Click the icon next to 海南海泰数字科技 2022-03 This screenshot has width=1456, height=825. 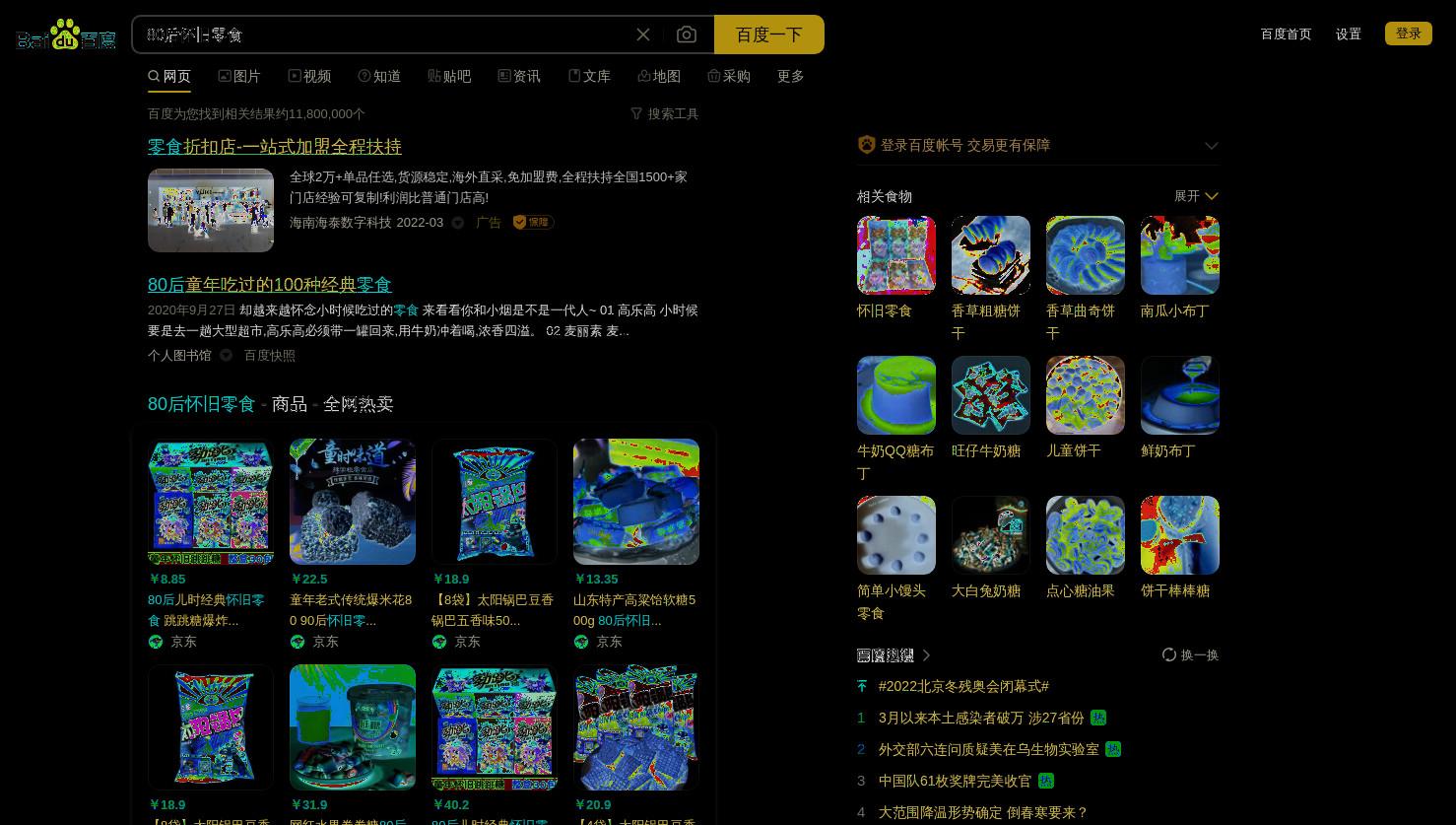point(458,223)
